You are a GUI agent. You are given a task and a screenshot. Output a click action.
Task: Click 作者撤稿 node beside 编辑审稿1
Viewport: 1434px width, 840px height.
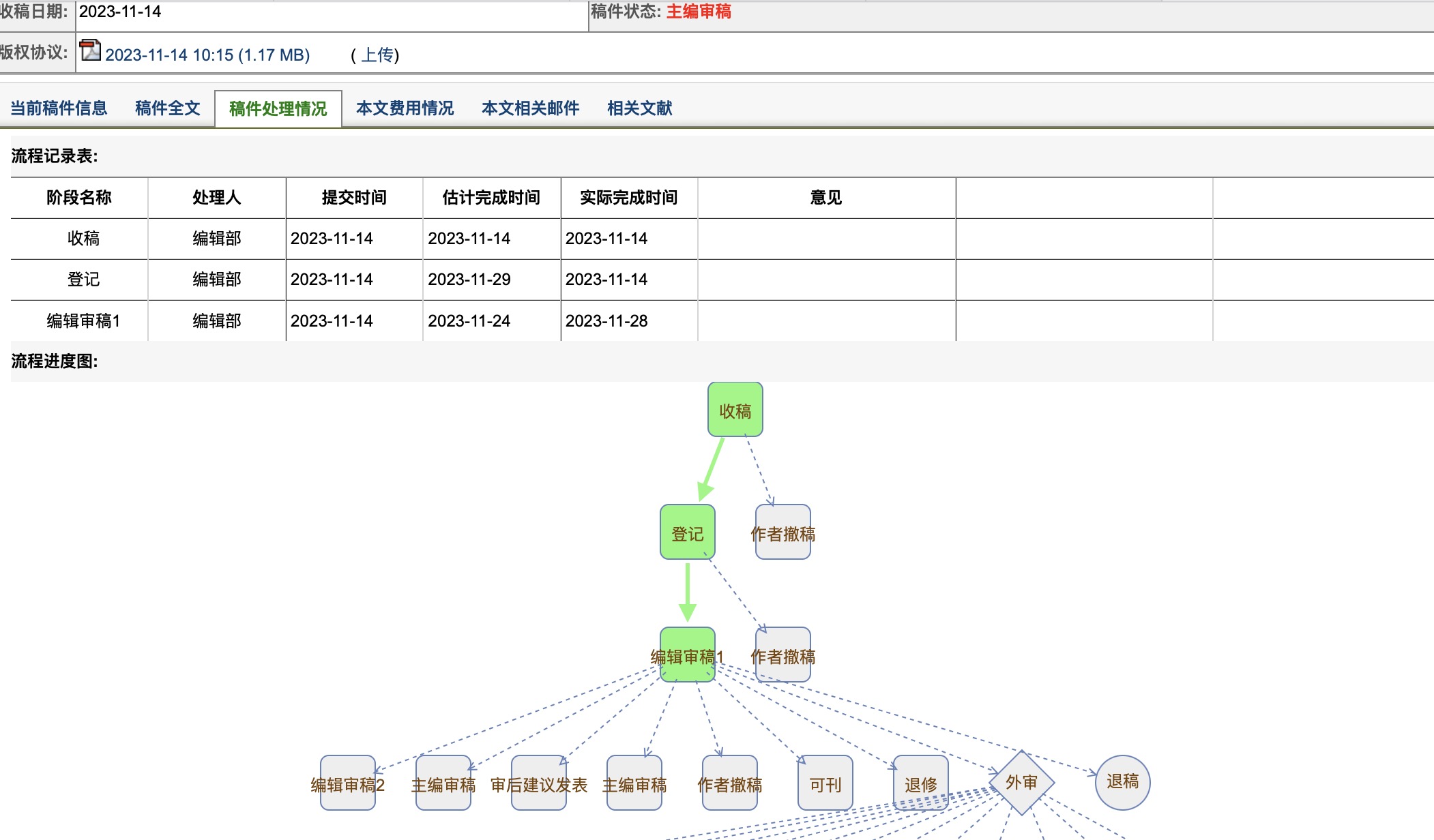click(783, 655)
